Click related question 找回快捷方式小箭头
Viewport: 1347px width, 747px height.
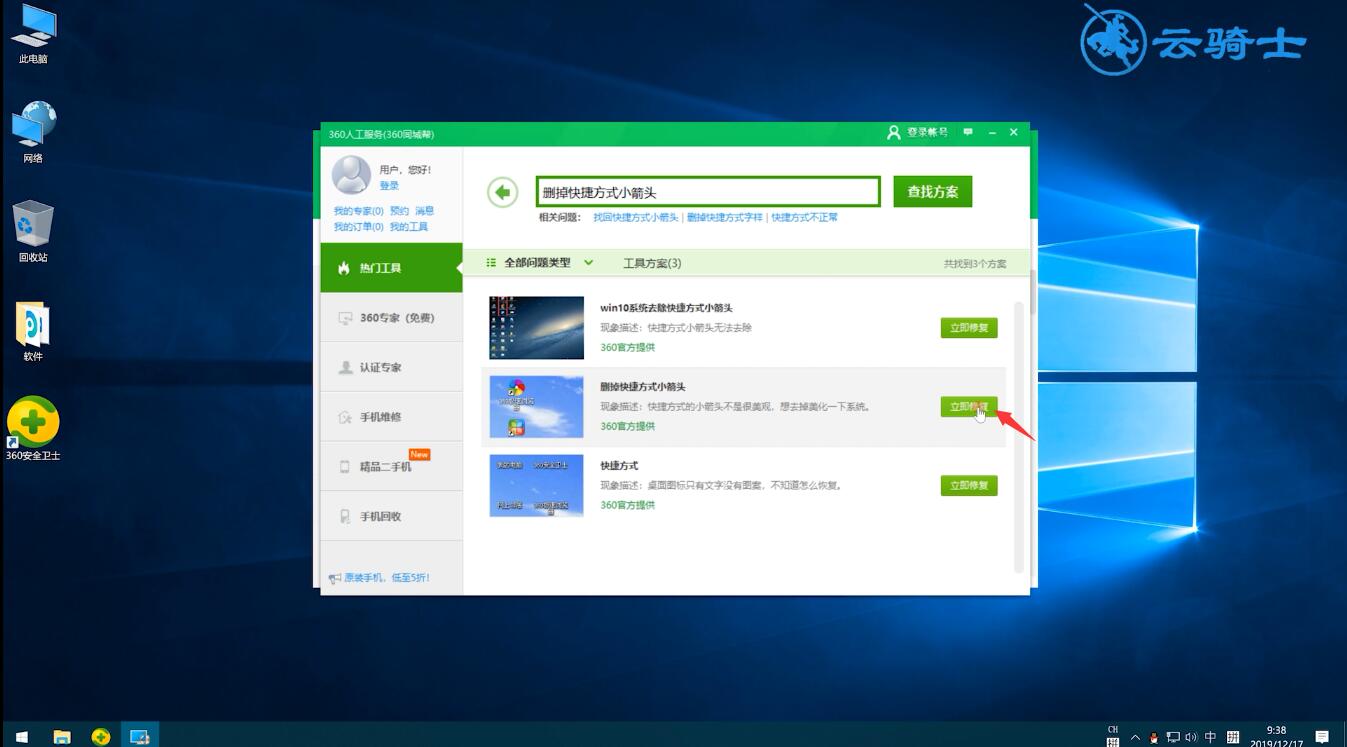click(636, 217)
